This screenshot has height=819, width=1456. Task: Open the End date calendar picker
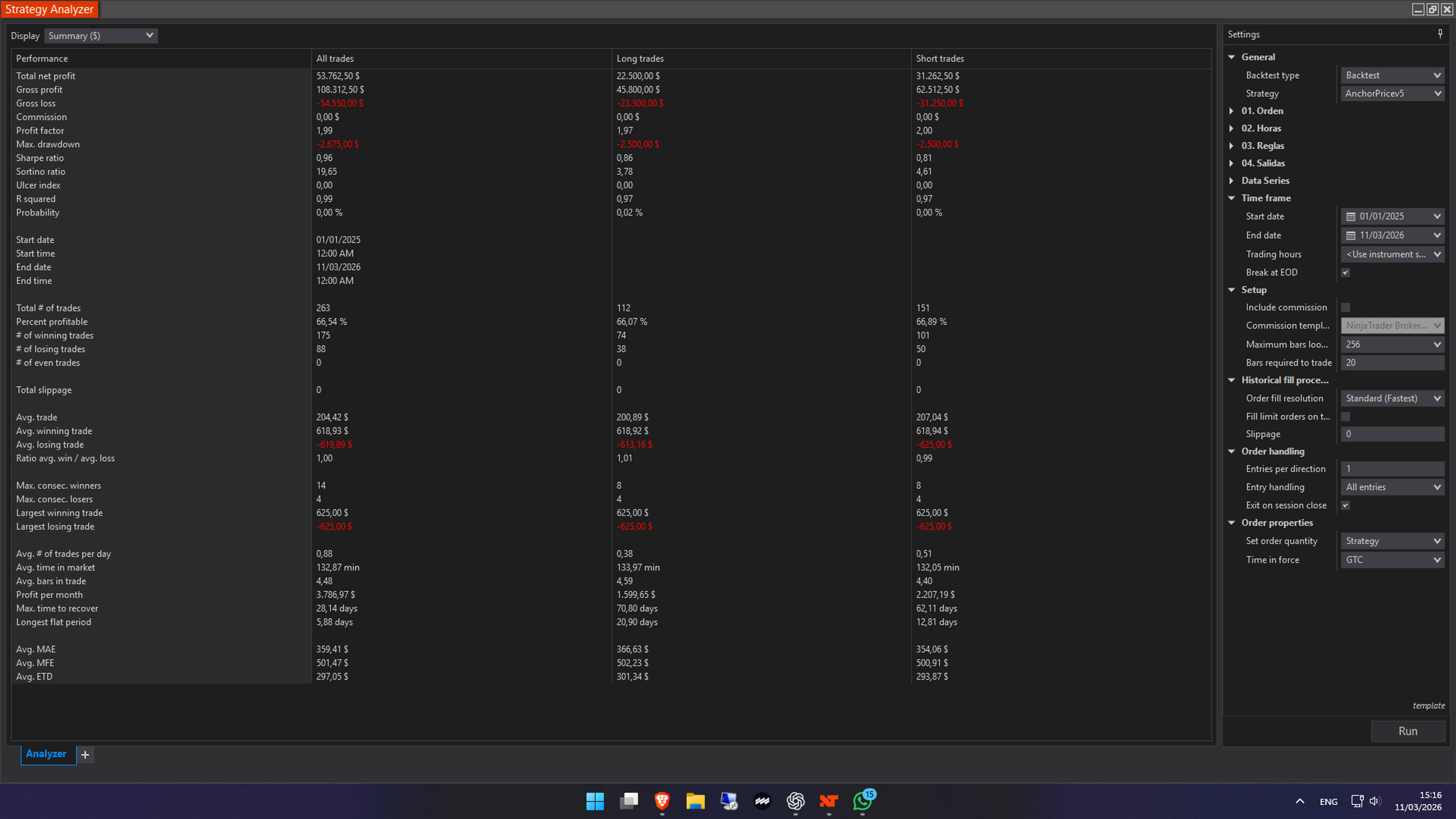tap(1351, 235)
